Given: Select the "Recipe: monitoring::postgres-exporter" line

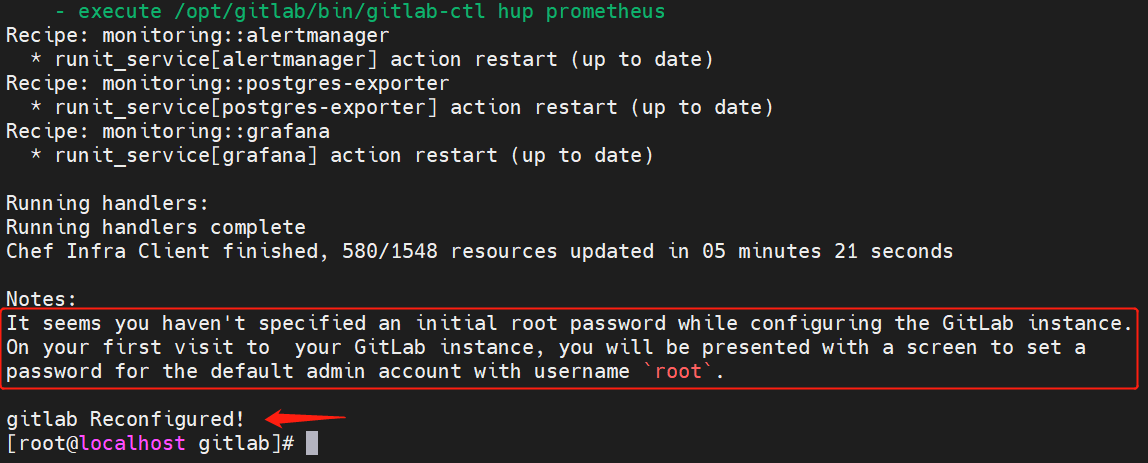Looking at the screenshot, I should (x=227, y=84).
